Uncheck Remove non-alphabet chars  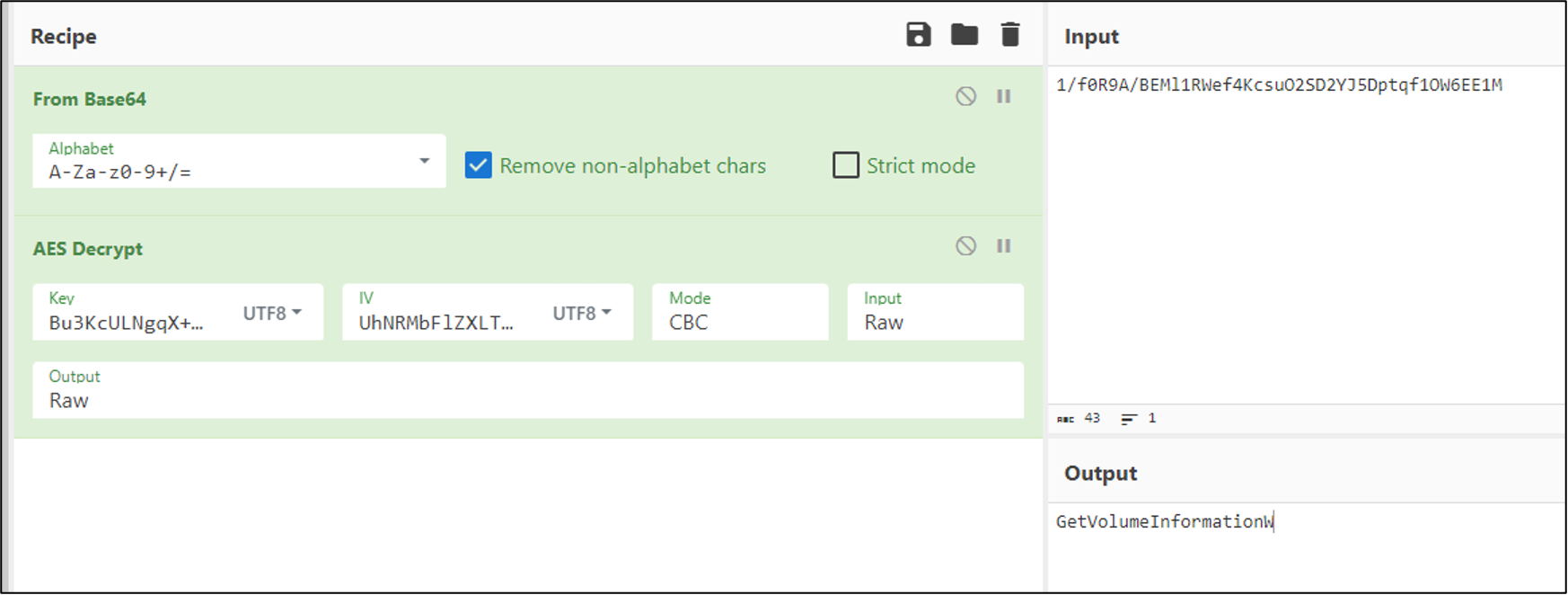click(479, 165)
